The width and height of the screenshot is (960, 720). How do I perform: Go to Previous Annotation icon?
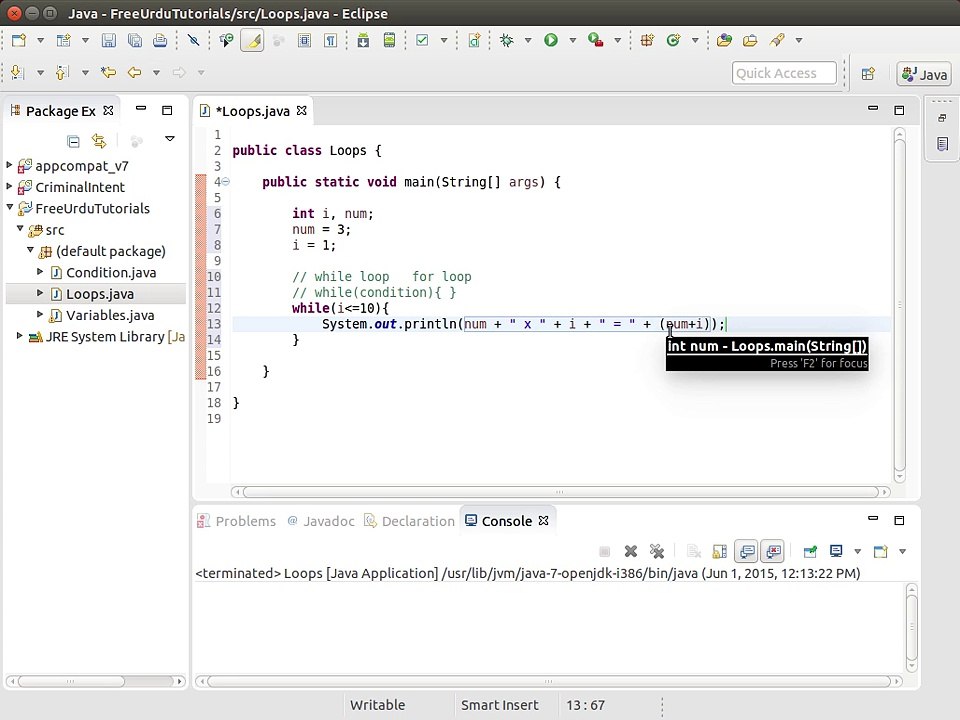(62, 72)
